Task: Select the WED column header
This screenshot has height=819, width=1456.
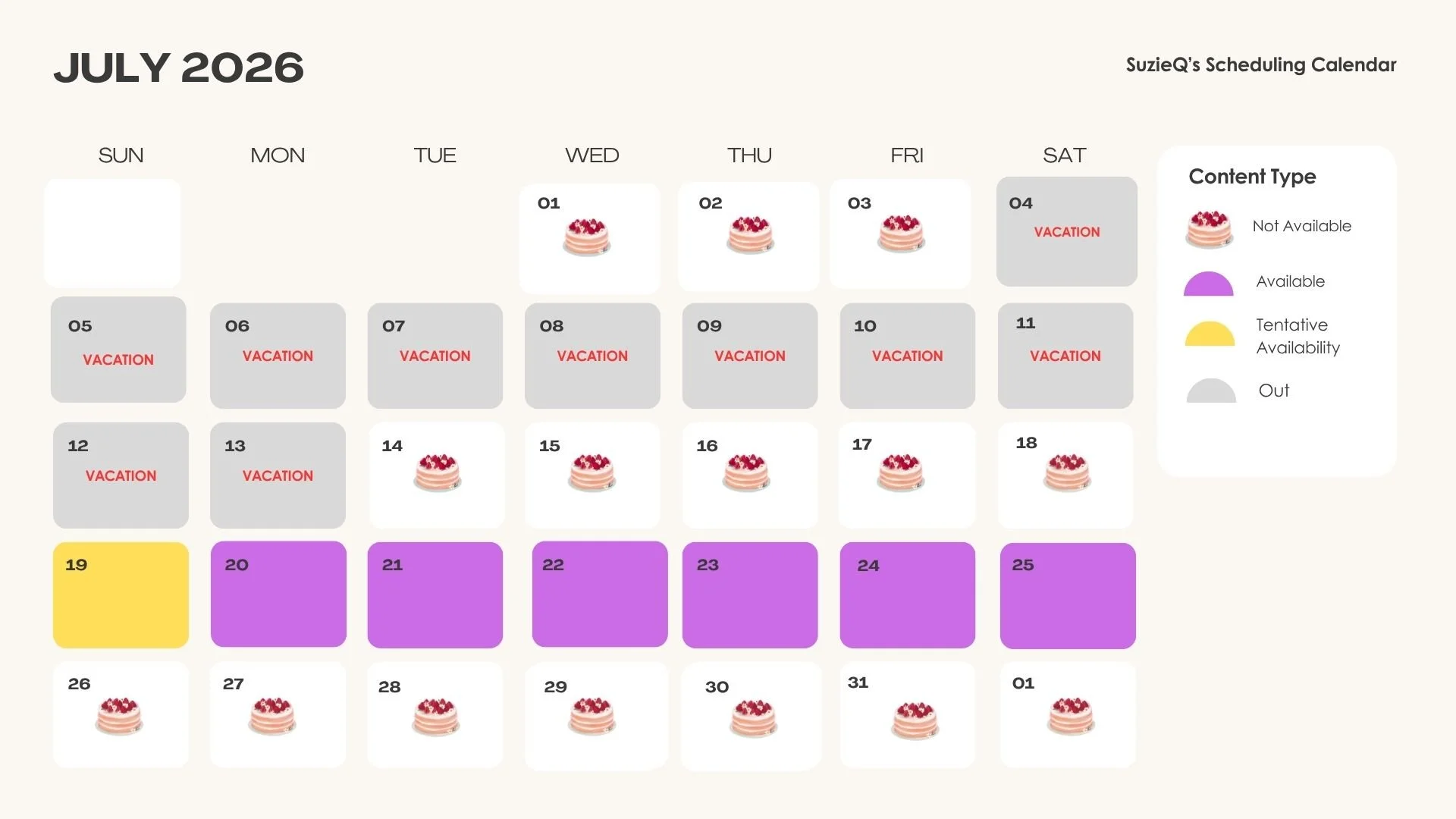Action: 592,155
